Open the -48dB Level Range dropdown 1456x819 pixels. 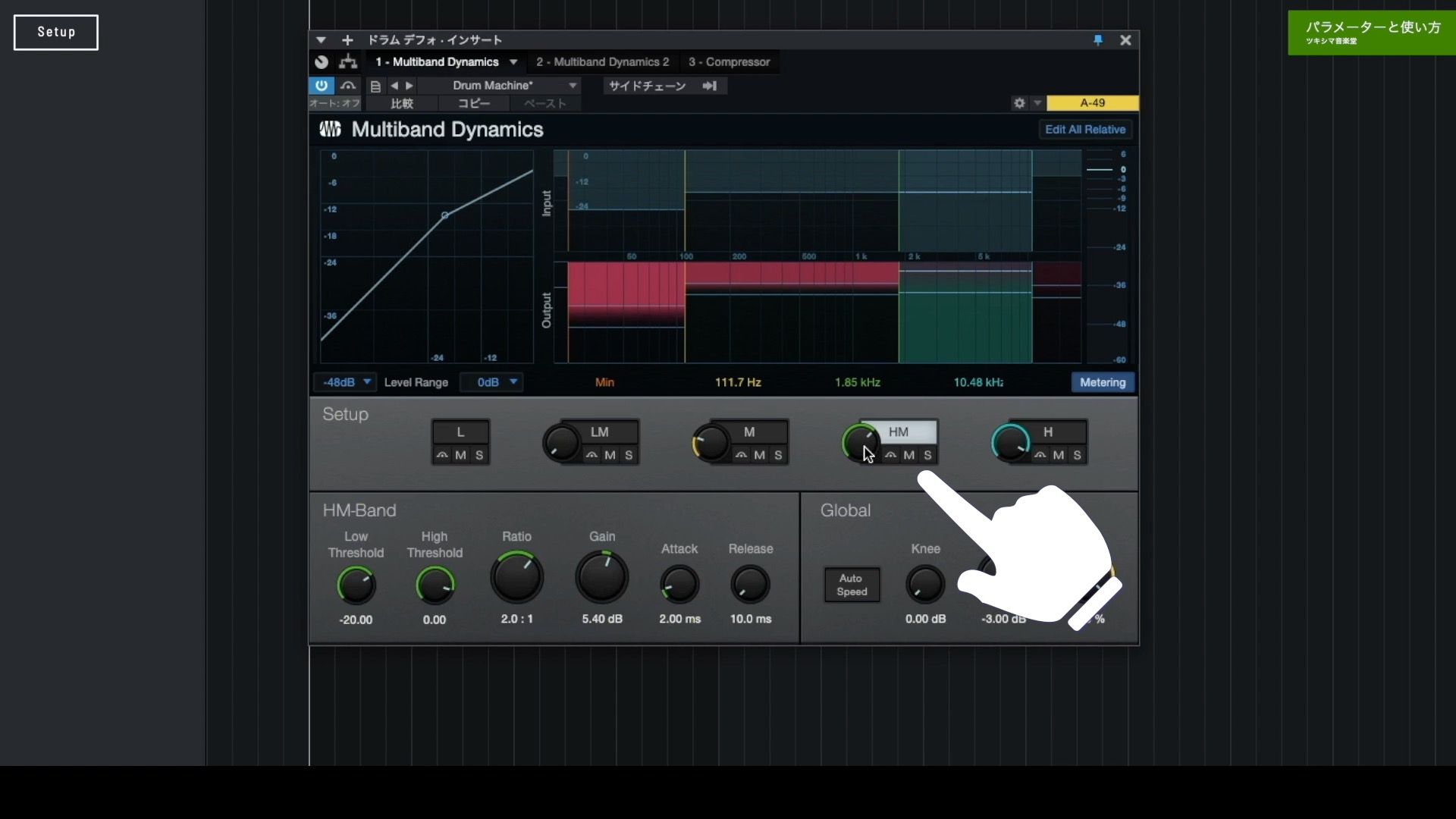pyautogui.click(x=345, y=382)
